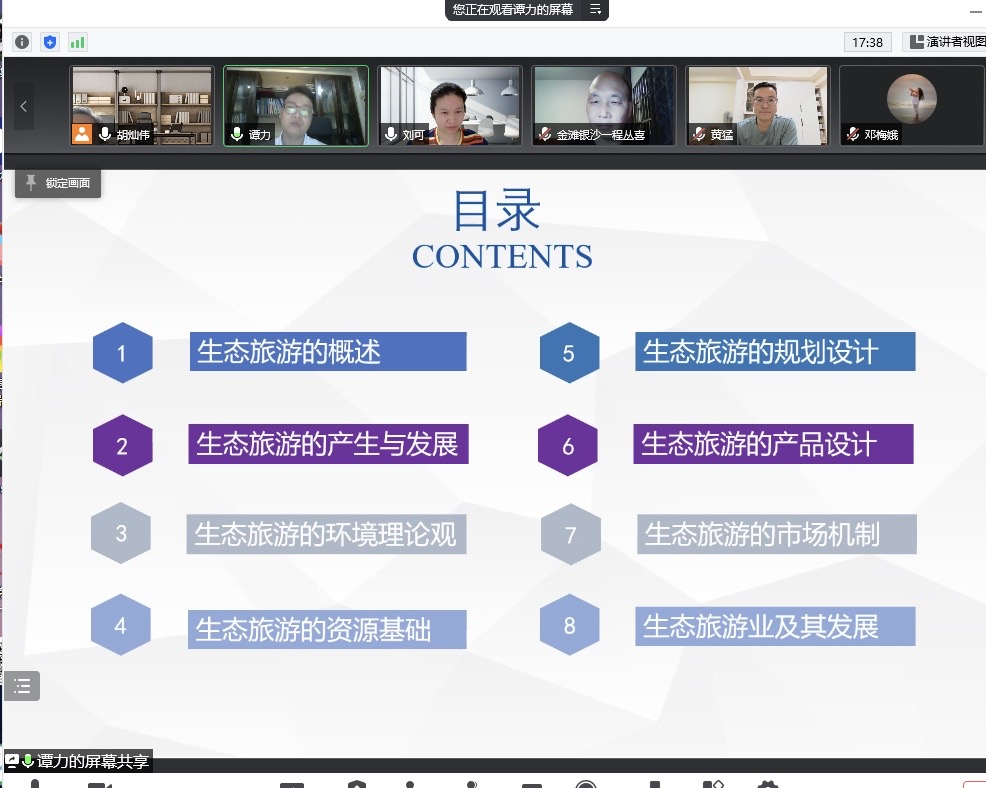Click the left arrow in the participant strip
Image resolution: width=986 pixels, height=788 pixels.
click(x=23, y=106)
